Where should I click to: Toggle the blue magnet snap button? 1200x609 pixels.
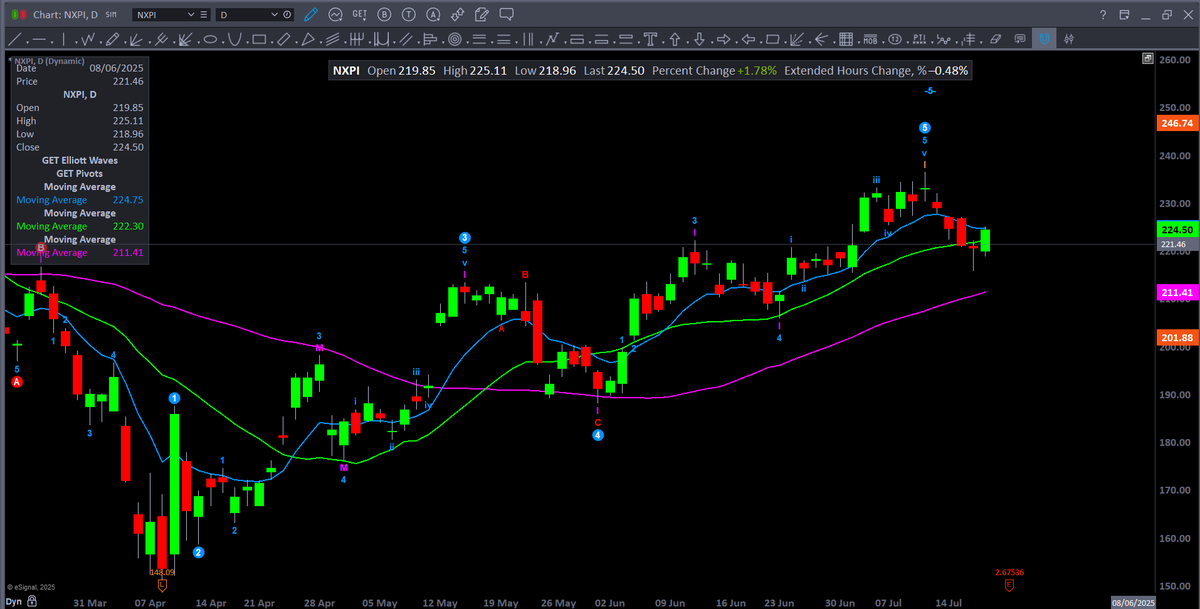[x=1044, y=39]
